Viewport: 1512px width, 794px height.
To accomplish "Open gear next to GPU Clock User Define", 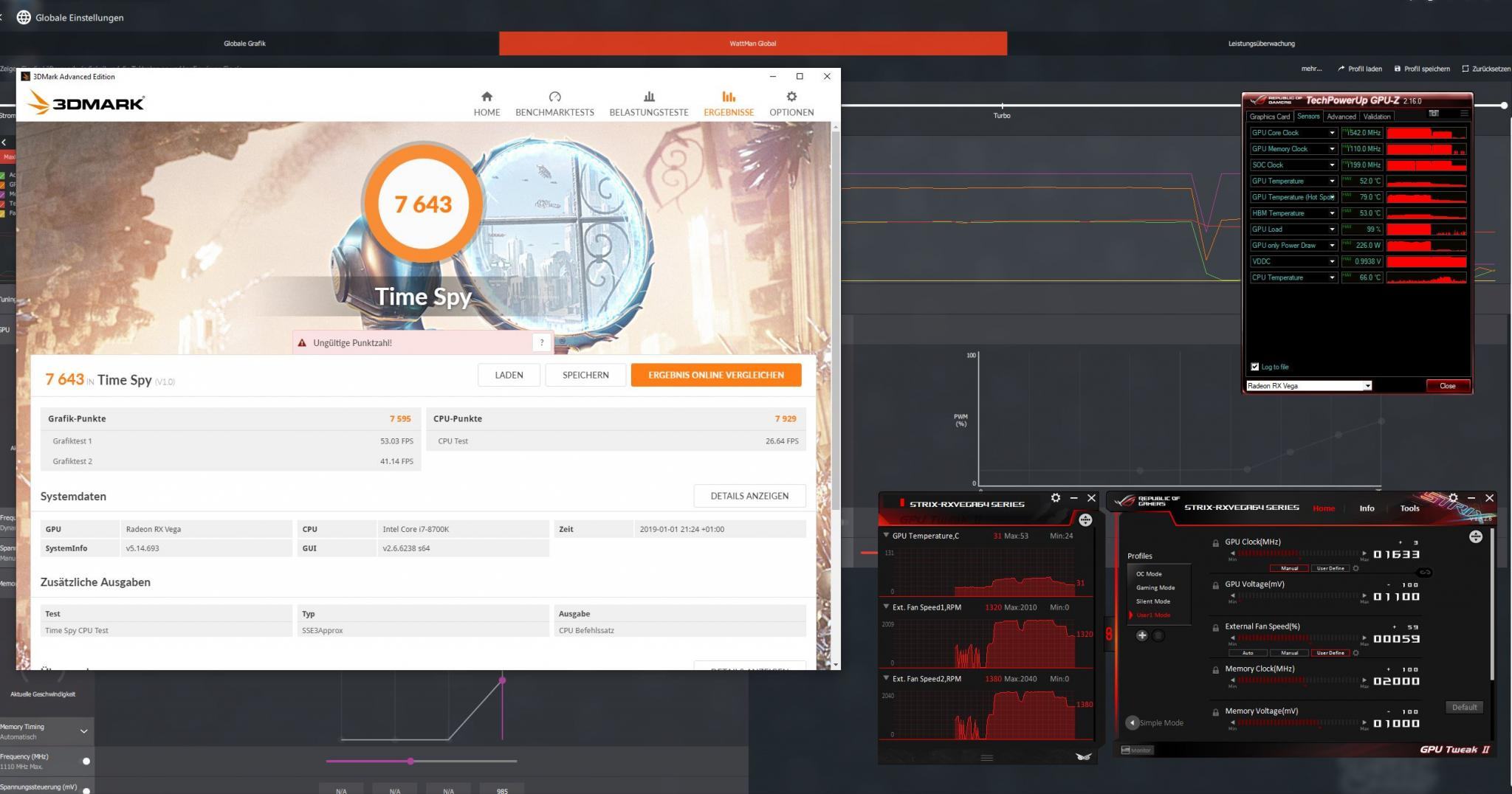I will coord(1355,568).
